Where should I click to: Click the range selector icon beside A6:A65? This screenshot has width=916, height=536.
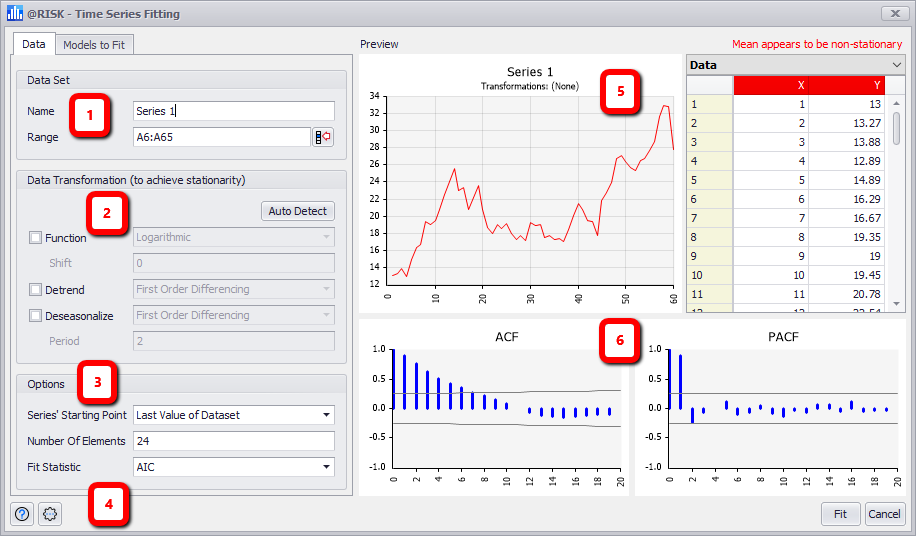click(323, 137)
